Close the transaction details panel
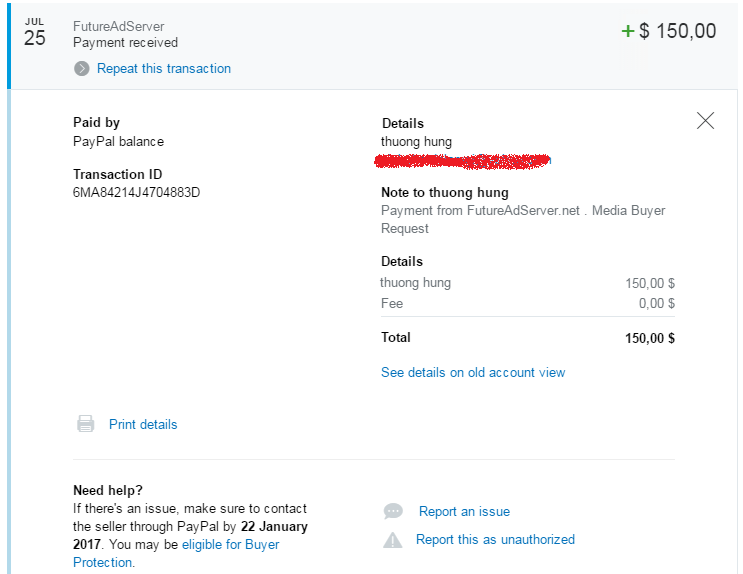Image resolution: width=743 pixels, height=574 pixels. click(x=705, y=120)
